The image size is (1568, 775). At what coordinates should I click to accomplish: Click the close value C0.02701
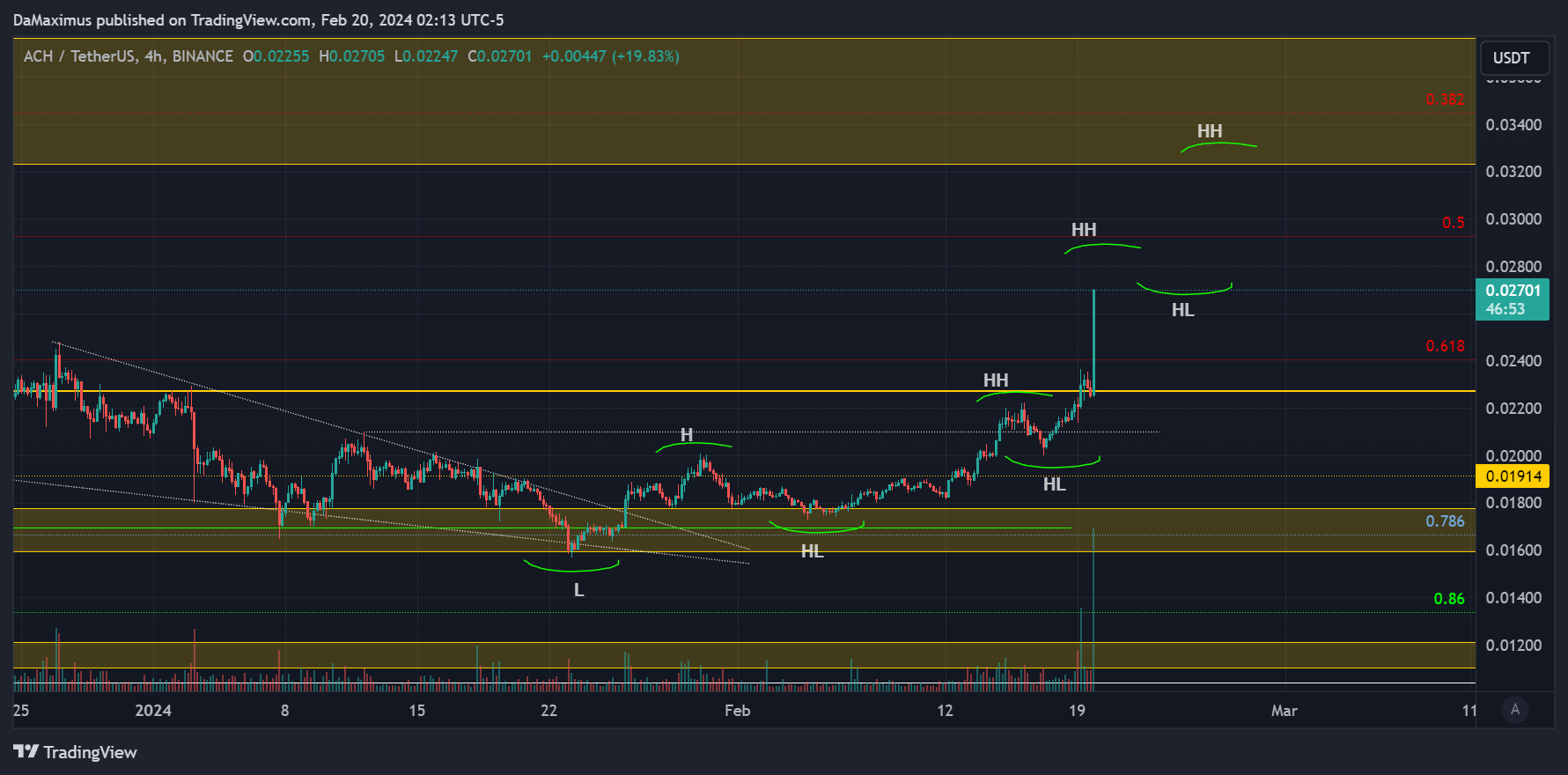click(500, 56)
